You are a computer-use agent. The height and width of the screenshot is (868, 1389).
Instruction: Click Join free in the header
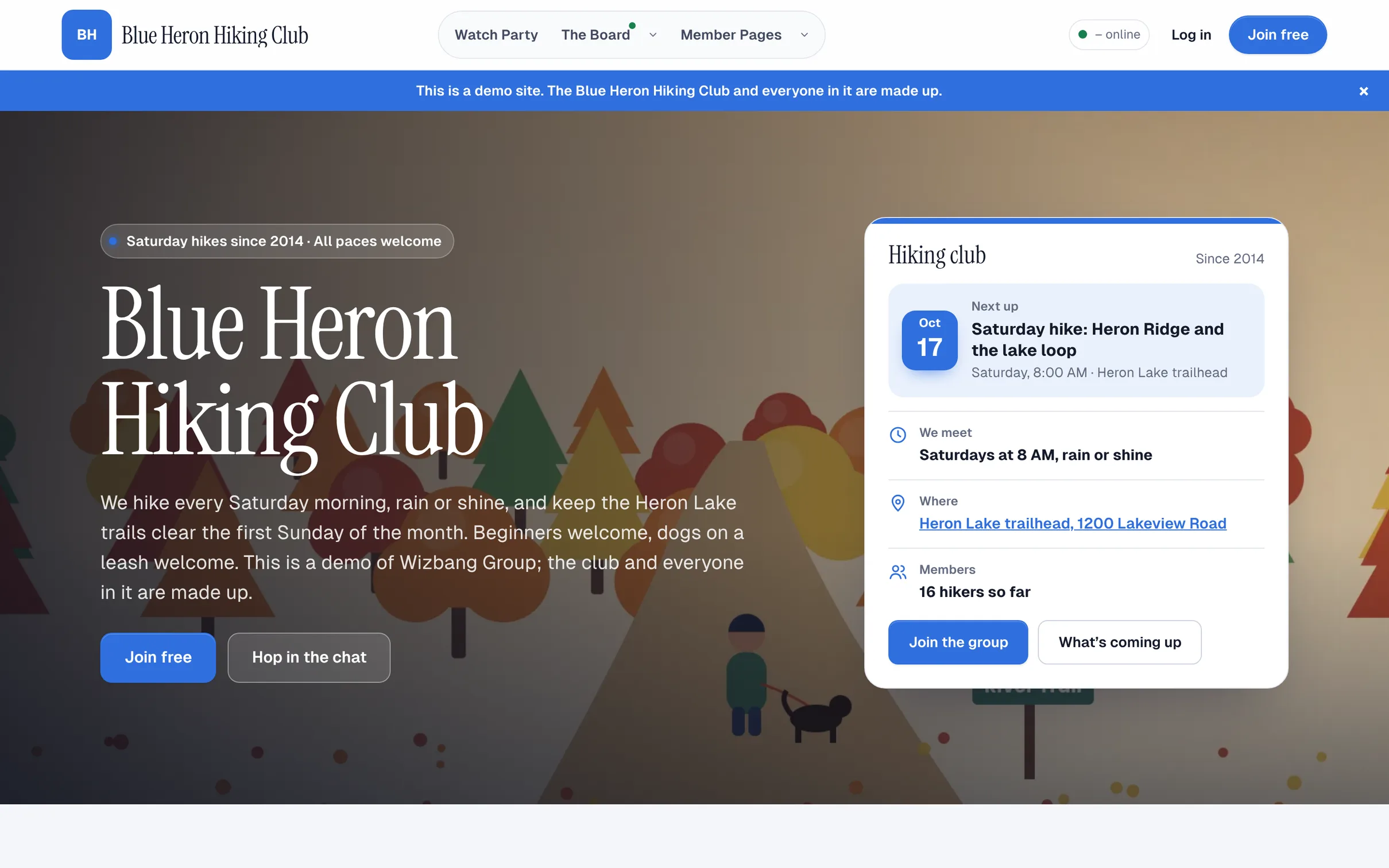pos(1278,35)
